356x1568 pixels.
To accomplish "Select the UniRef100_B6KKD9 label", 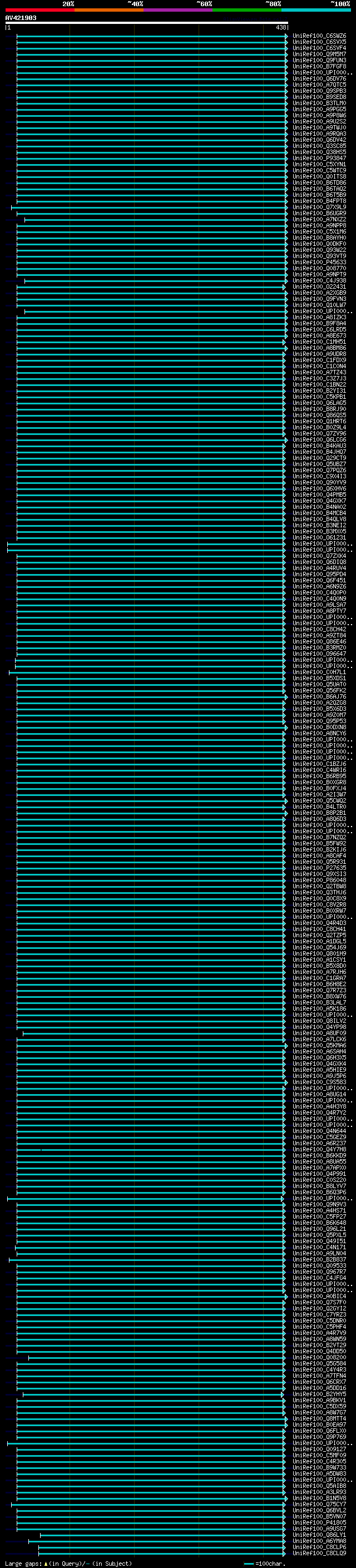I will click(319, 1155).
